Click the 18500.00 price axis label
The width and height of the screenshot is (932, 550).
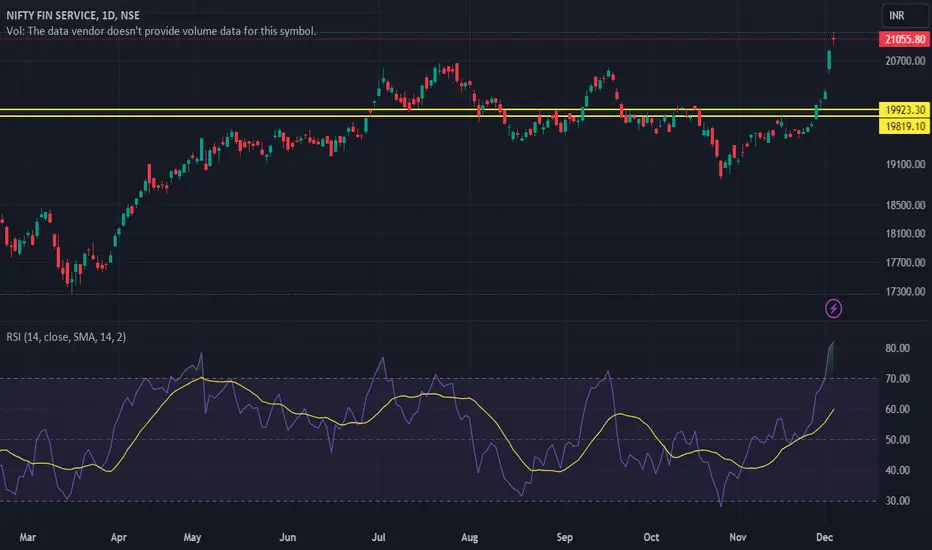[905, 205]
